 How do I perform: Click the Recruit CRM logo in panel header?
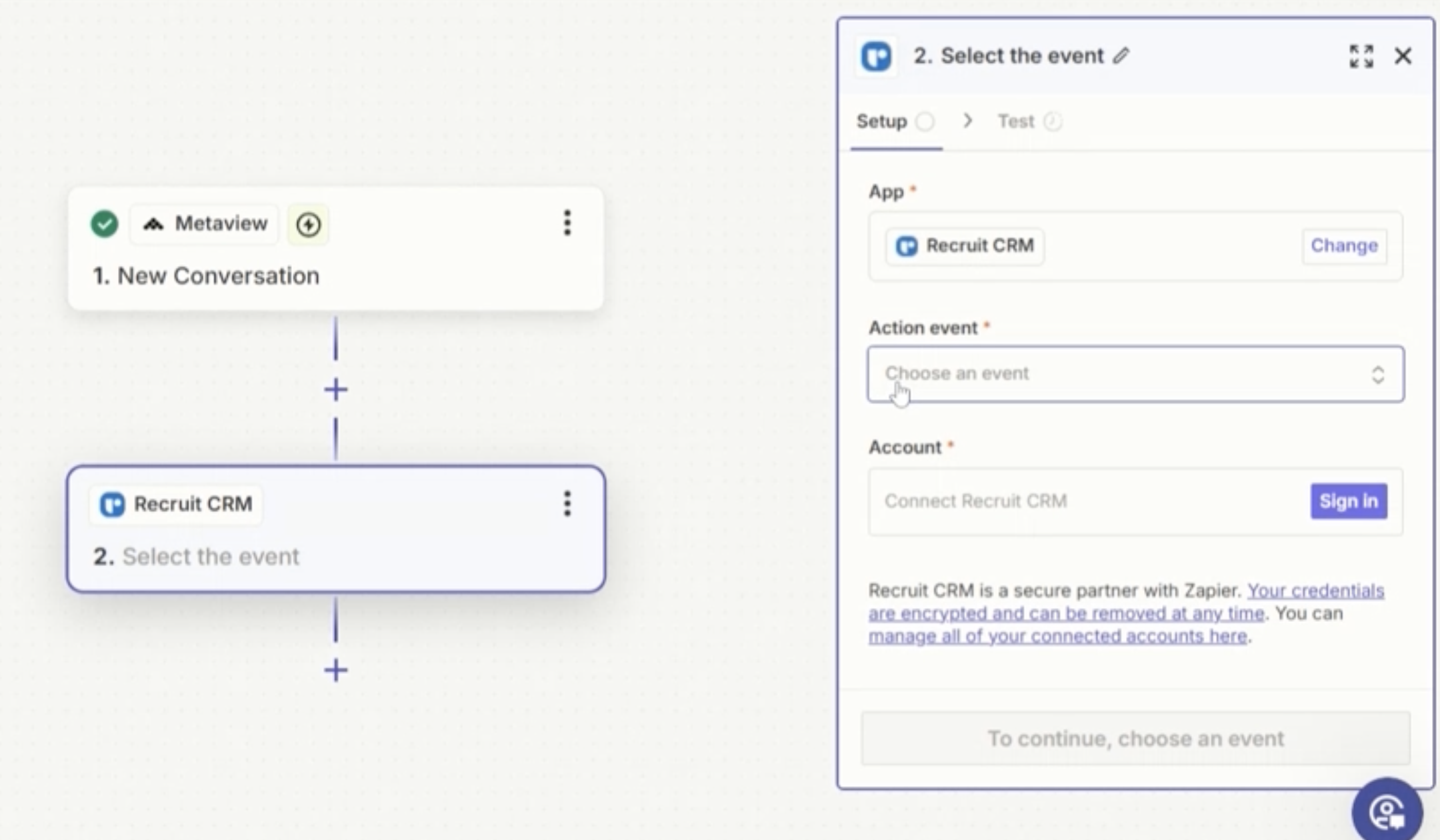[876, 56]
